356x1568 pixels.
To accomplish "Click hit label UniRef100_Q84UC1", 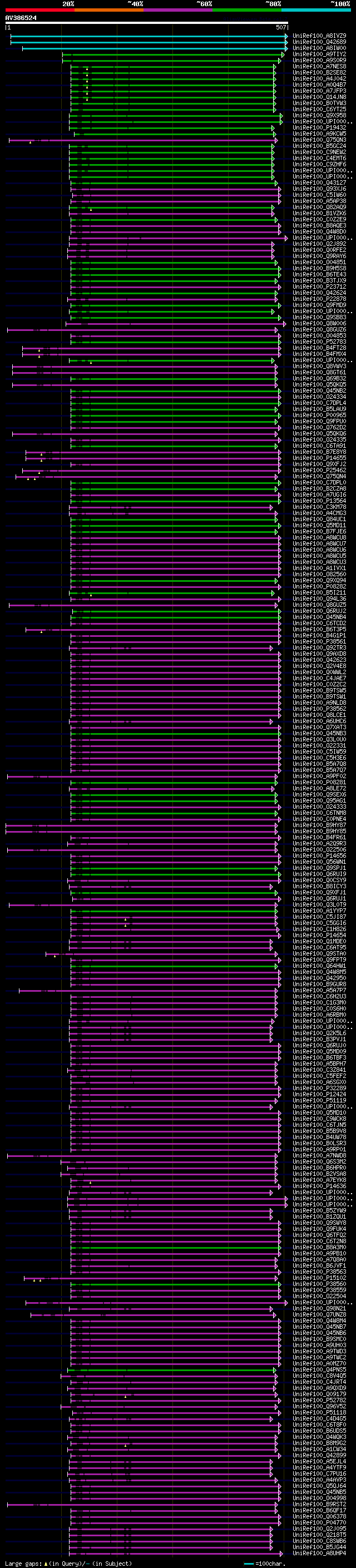I will click(319, 519).
